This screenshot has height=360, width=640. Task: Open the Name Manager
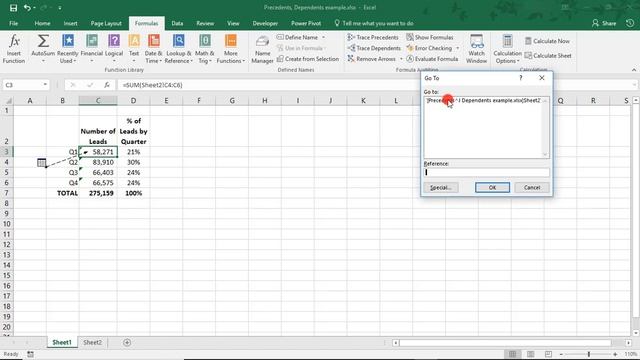(262, 49)
